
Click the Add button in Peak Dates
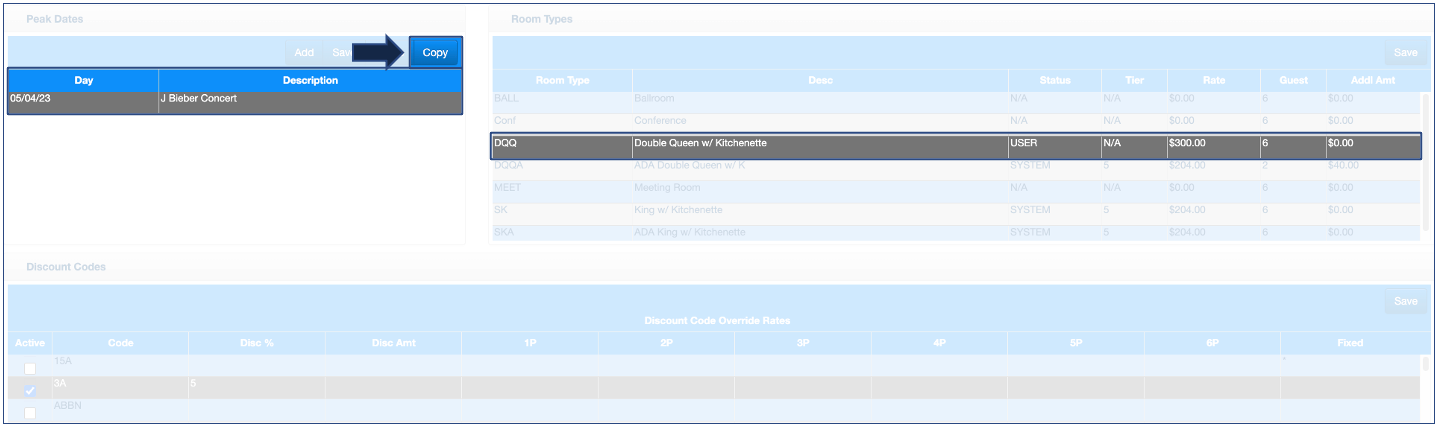click(304, 53)
